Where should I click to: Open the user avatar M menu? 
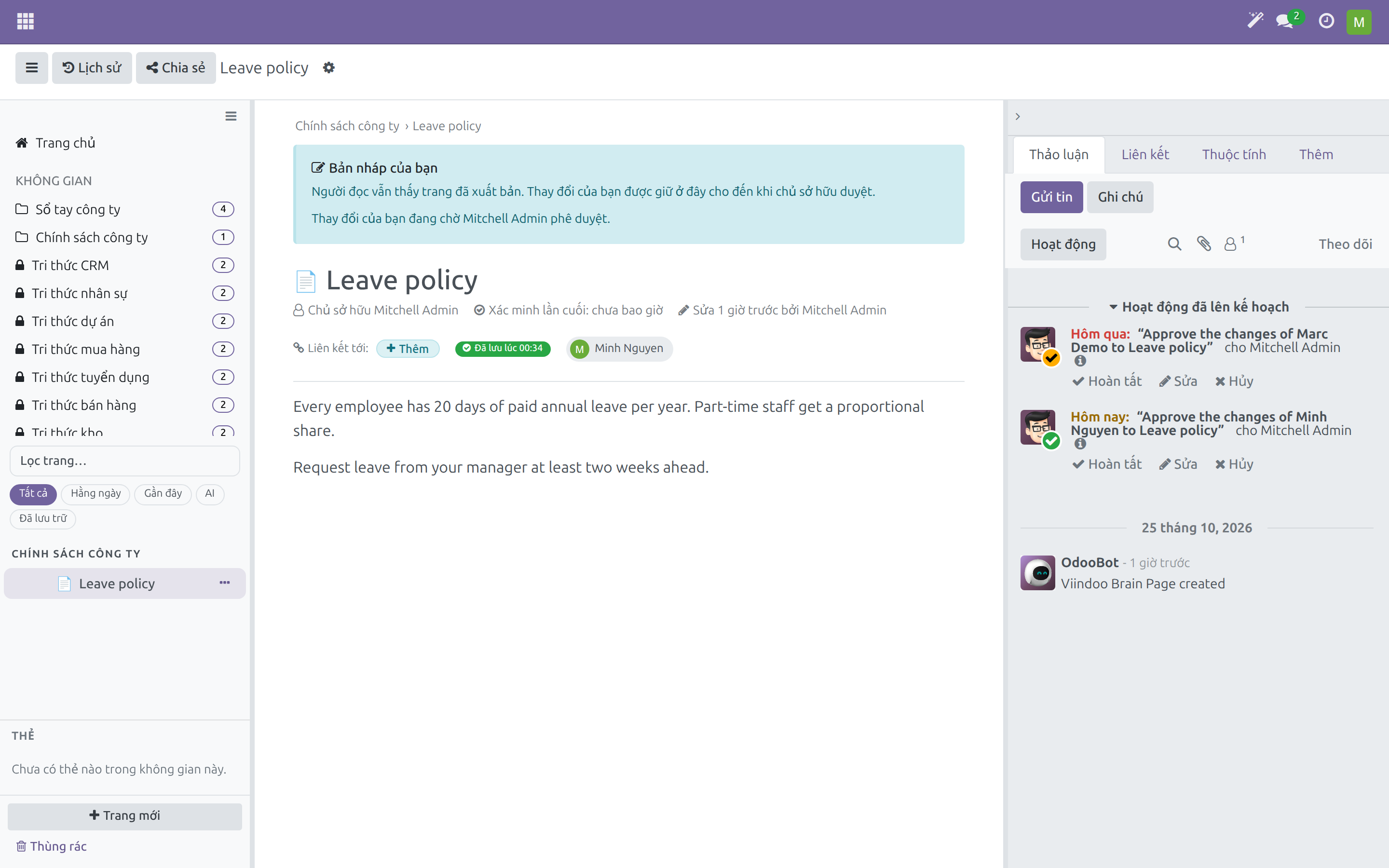(x=1359, y=22)
